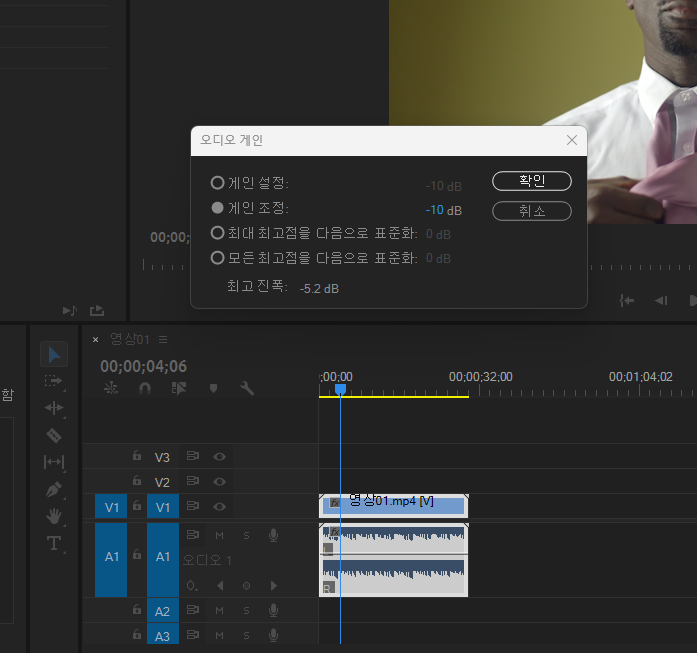The width and height of the screenshot is (697, 653).
Task: Toggle V1 source patching button
Action: (x=111, y=506)
